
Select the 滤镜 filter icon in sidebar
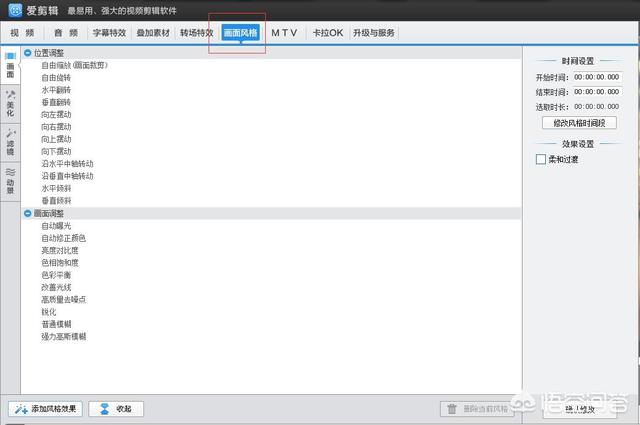10,132
